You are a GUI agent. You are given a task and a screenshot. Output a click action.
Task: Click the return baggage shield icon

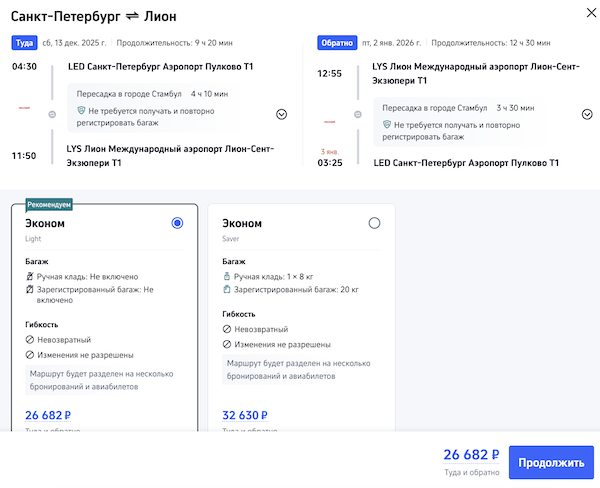(x=386, y=124)
